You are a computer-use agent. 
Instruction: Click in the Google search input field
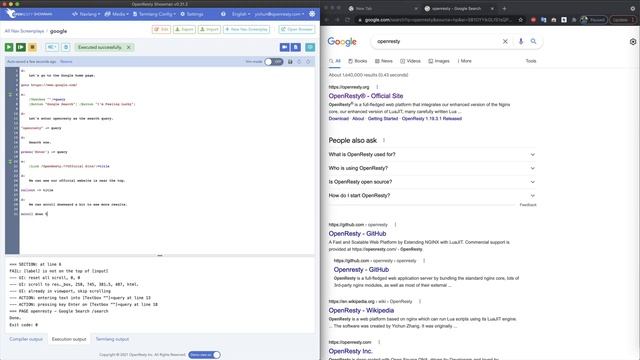click(x=437, y=41)
